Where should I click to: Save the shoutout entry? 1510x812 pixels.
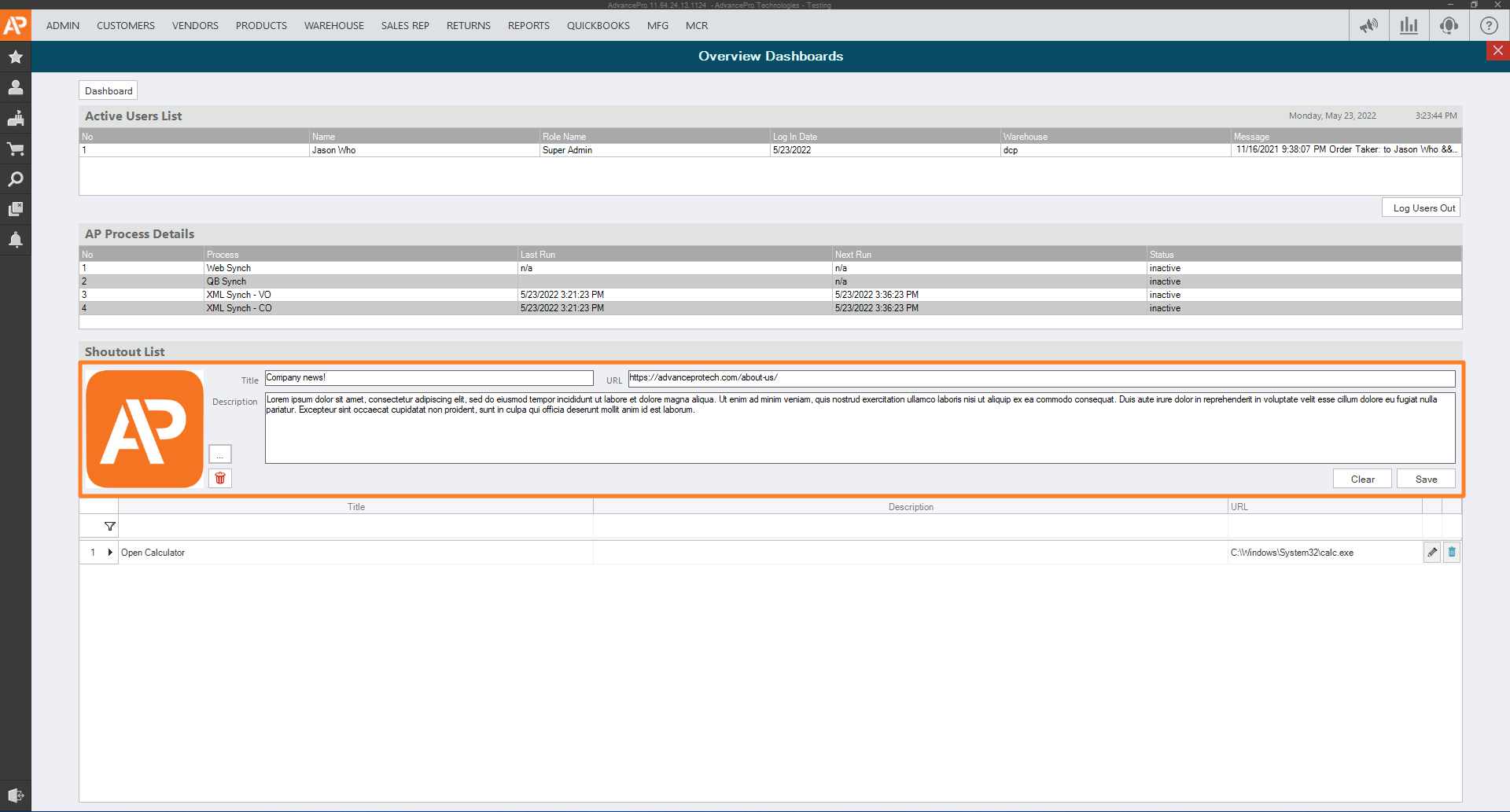pos(1426,479)
